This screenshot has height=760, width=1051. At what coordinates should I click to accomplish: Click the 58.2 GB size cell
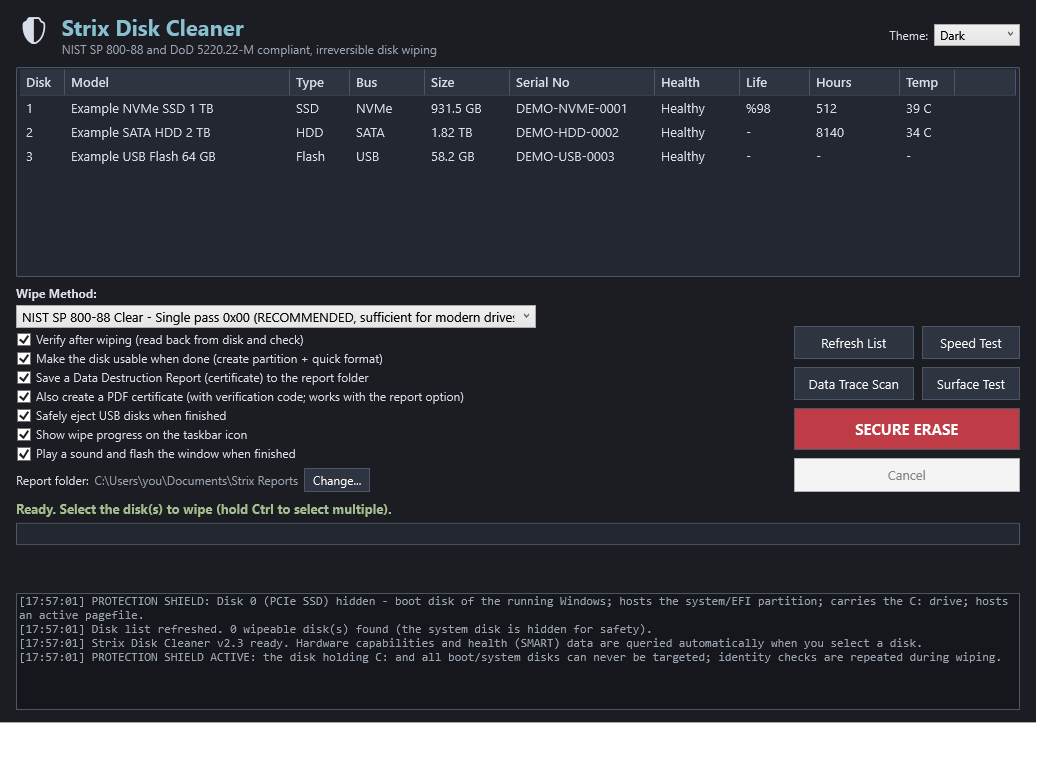click(x=452, y=157)
